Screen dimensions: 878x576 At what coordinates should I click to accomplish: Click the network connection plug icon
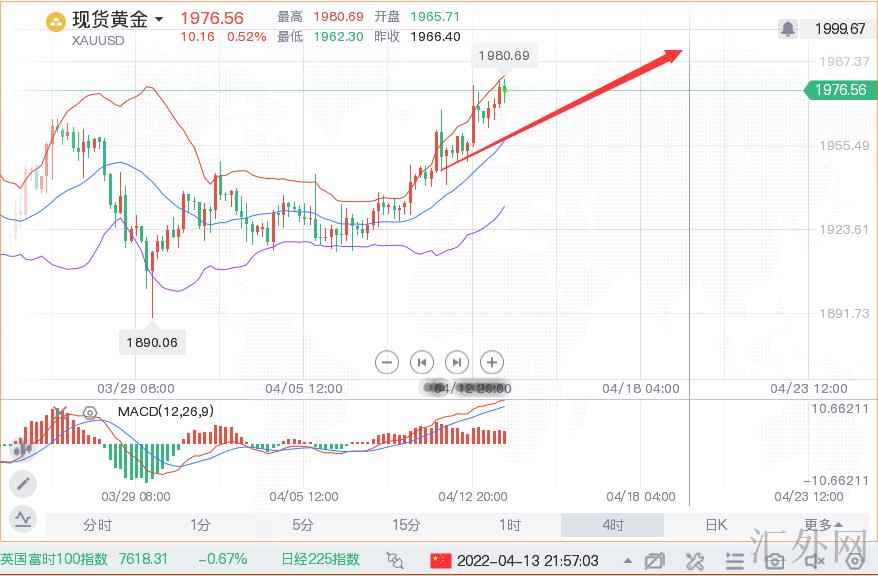pyautogui.click(x=395, y=560)
